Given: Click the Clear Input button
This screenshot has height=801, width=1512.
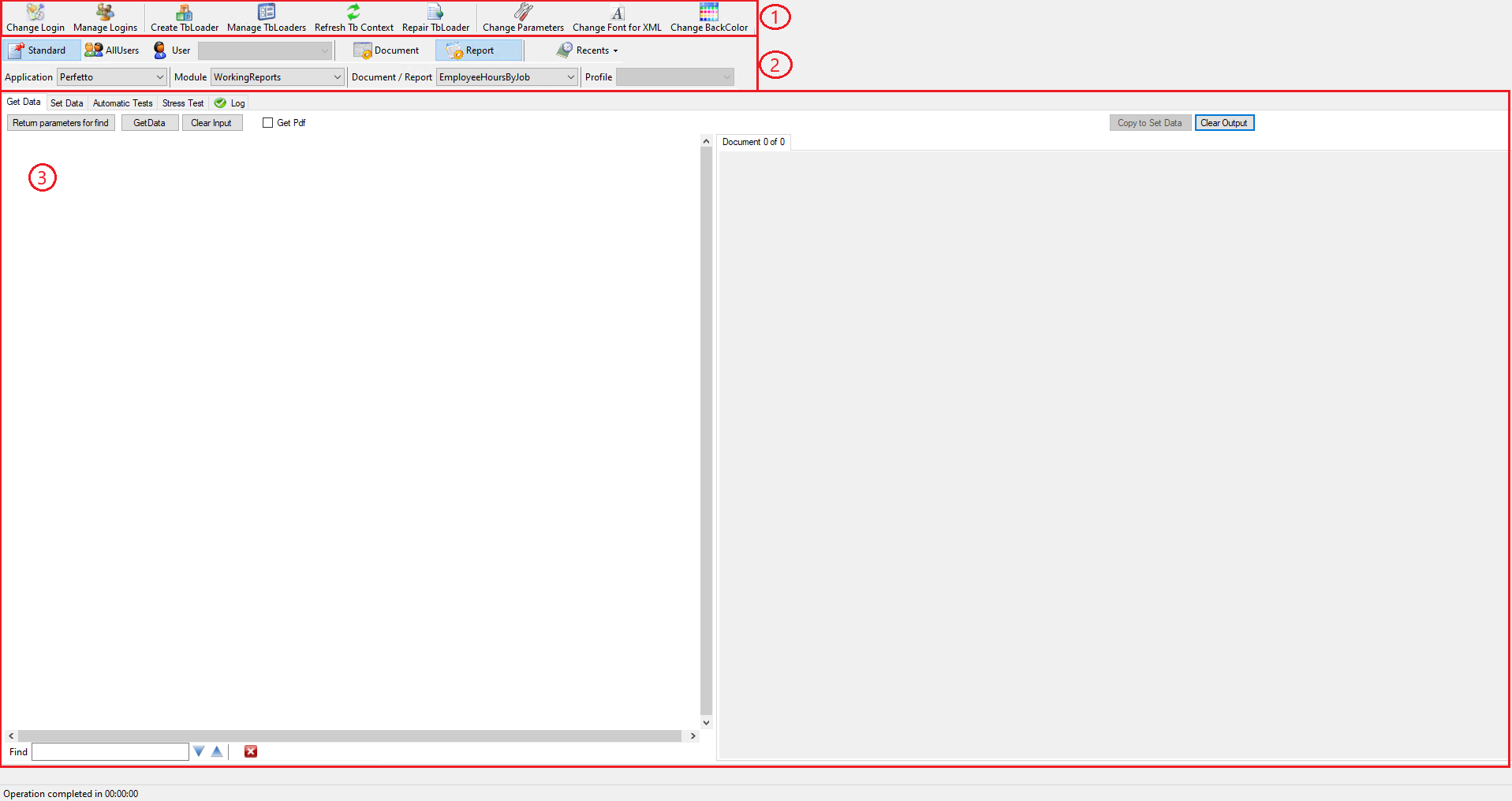Looking at the screenshot, I should 211,123.
